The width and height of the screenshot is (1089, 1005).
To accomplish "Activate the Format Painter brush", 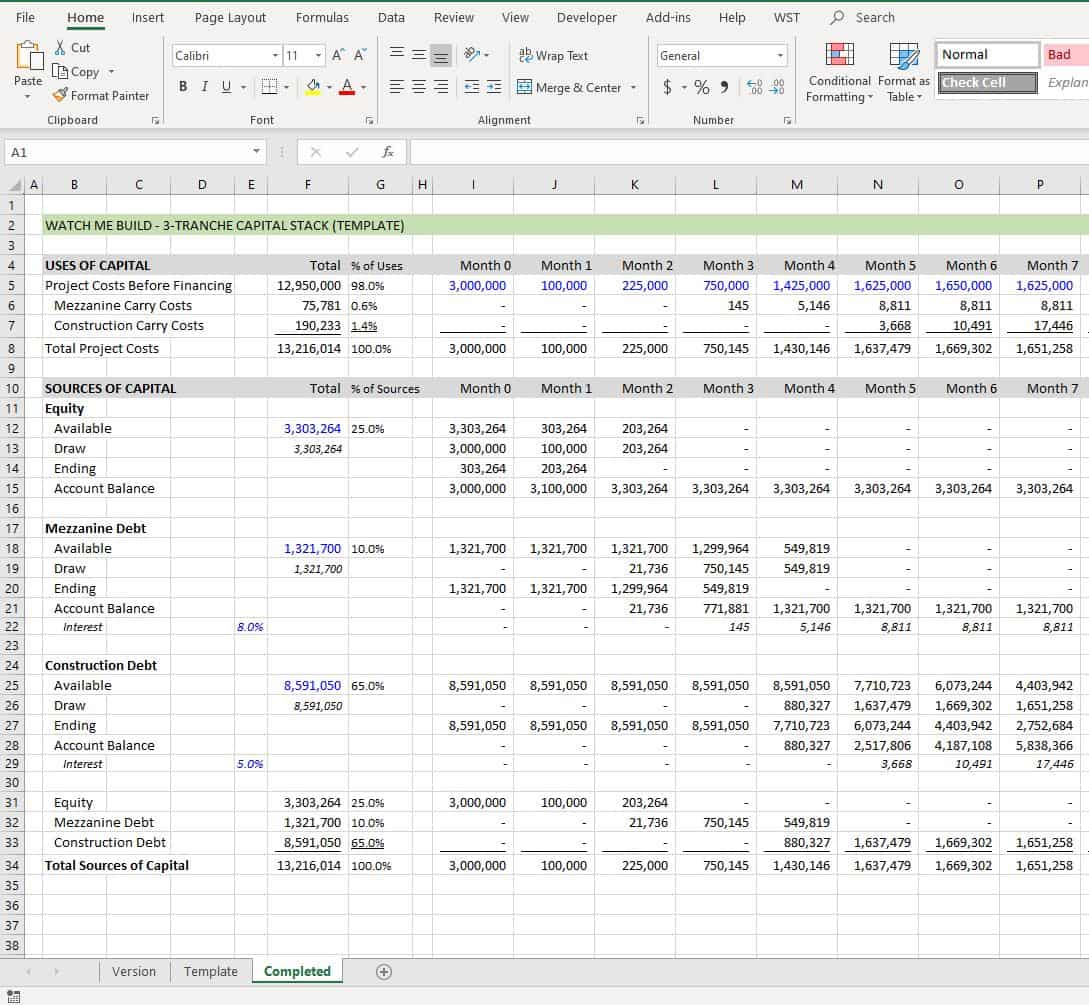I will 101,95.
